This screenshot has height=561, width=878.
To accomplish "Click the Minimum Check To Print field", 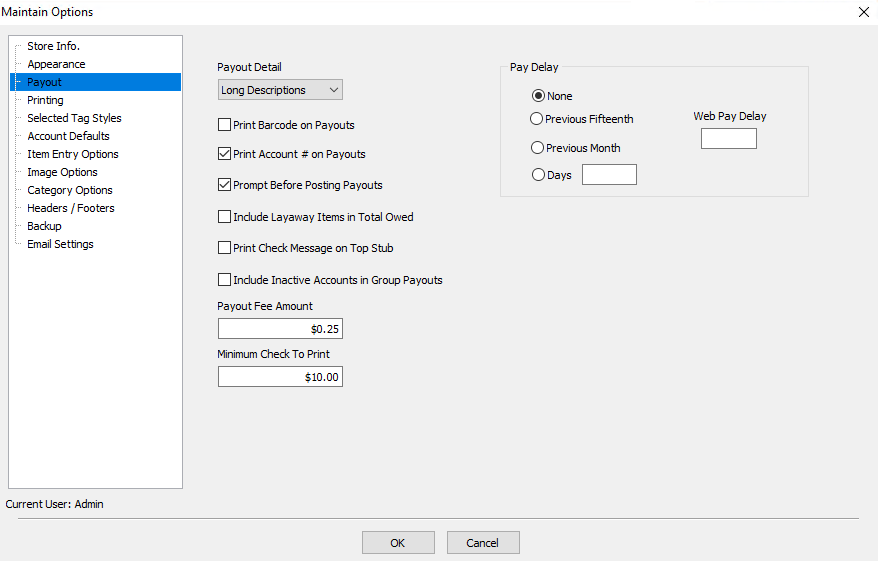I will 280,377.
